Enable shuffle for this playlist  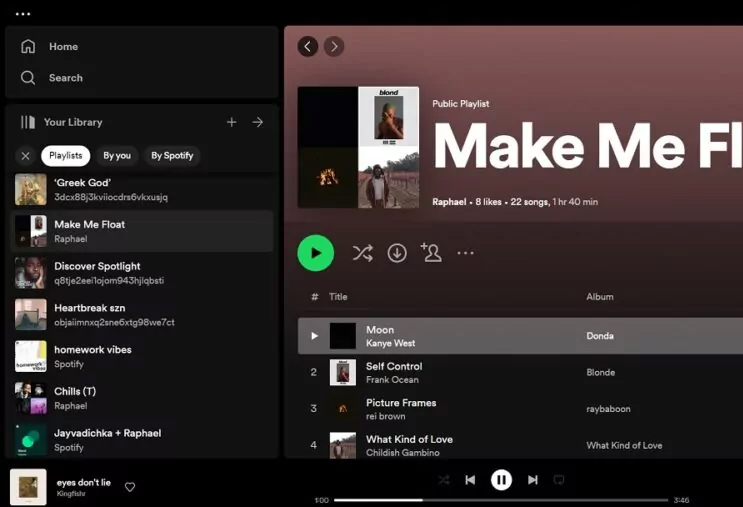pyautogui.click(x=362, y=253)
